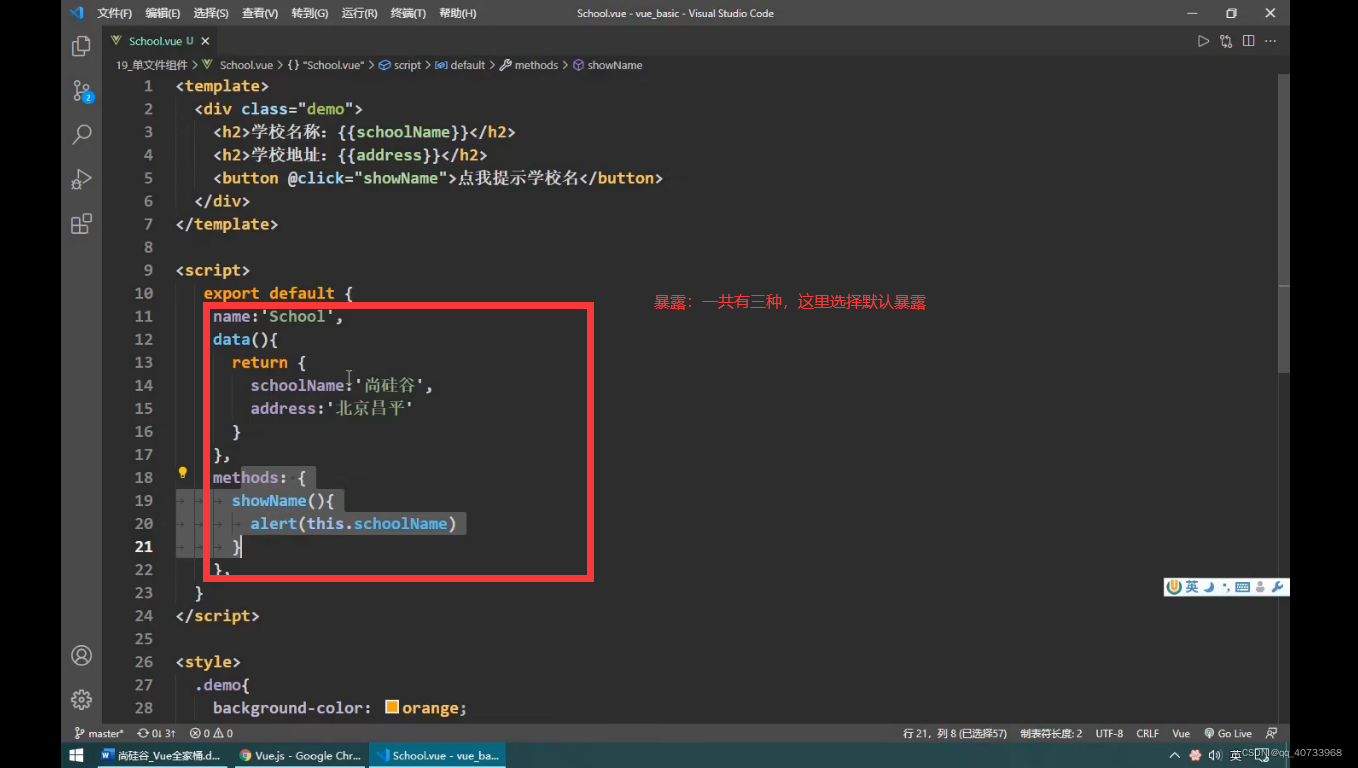1358x768 pixels.
Task: Start Go Live server in status bar
Action: click(x=1228, y=733)
